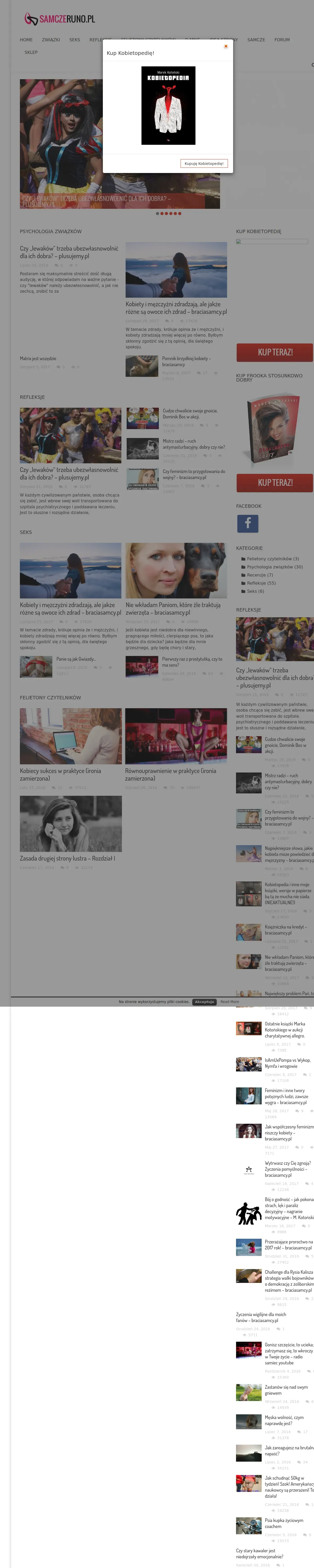Viewport: 314px width, 1568px height.
Task: Click KUP TERAZ! button below ebook cover
Action: (x=275, y=483)
